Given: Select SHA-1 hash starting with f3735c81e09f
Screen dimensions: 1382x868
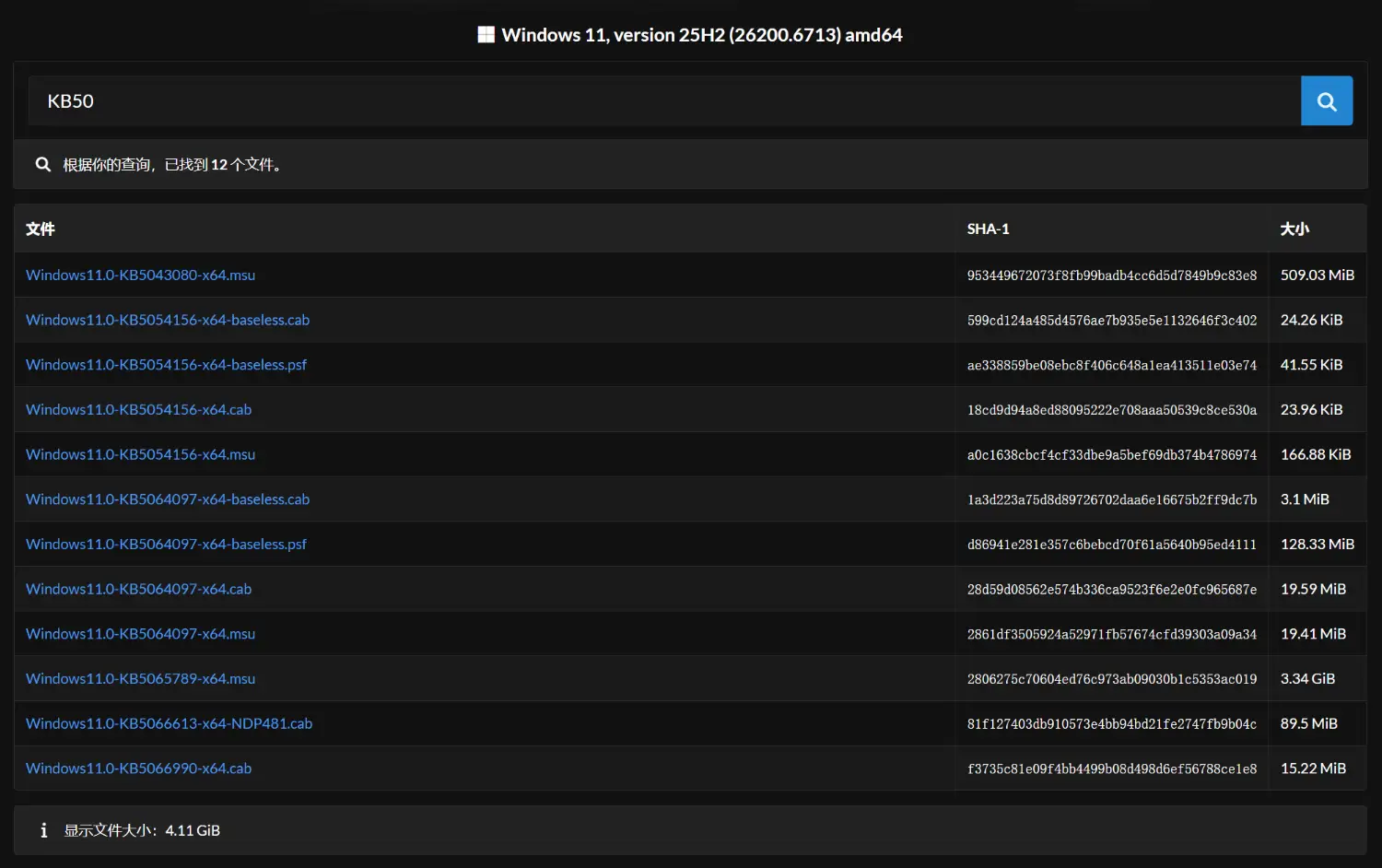Looking at the screenshot, I should click(x=1112, y=768).
